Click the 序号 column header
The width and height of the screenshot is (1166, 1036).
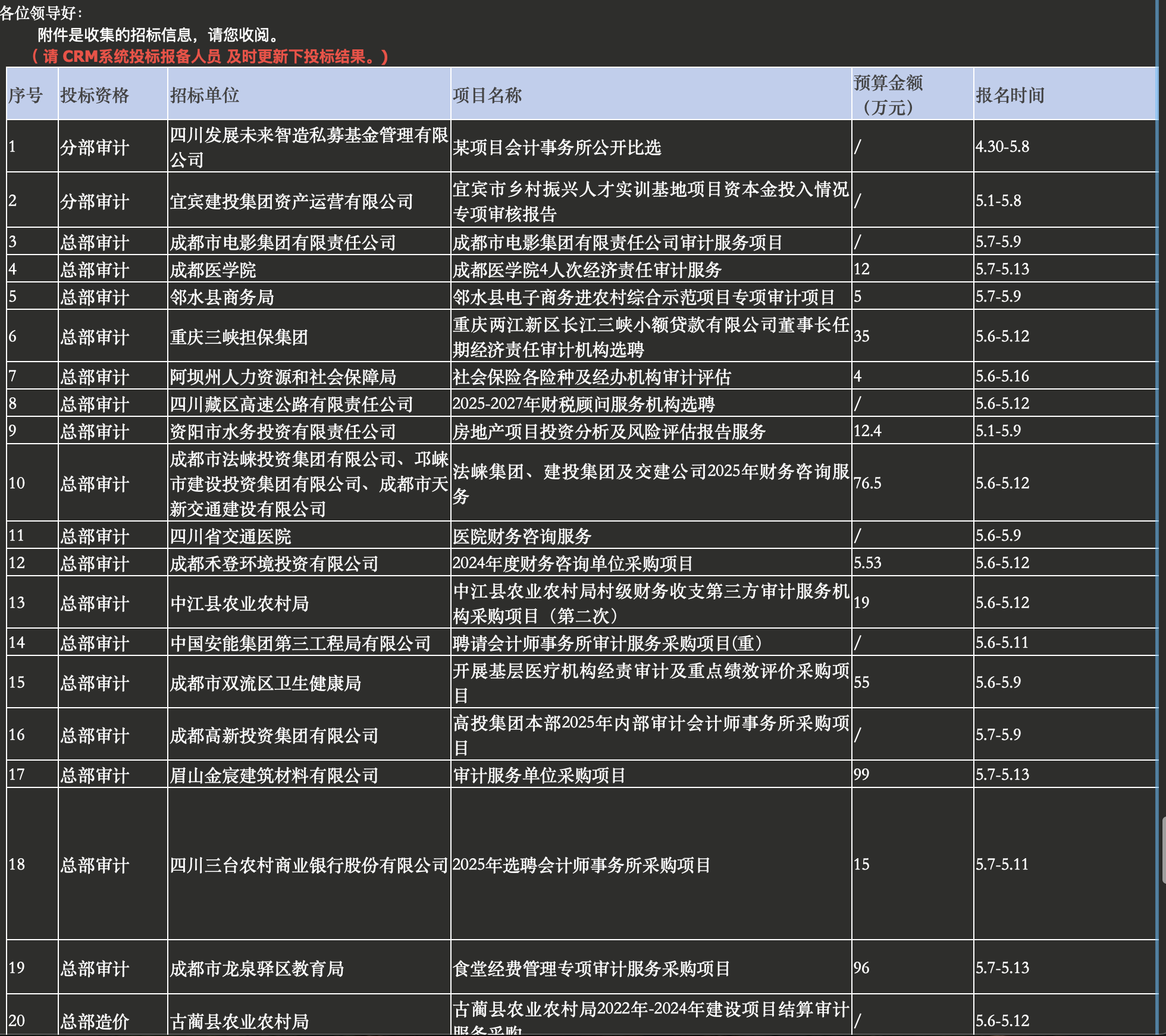32,94
